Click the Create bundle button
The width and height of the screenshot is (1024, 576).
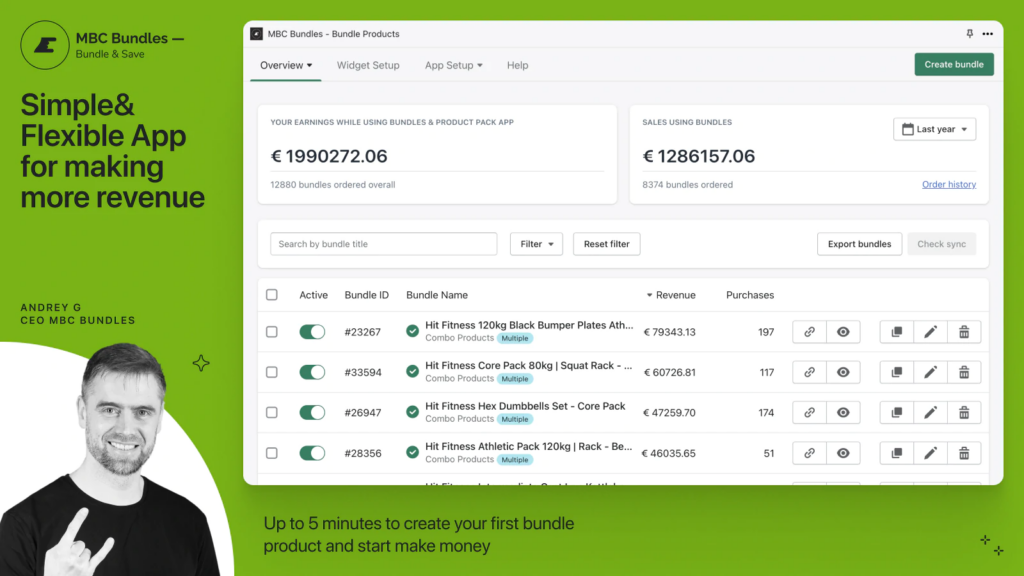(954, 65)
